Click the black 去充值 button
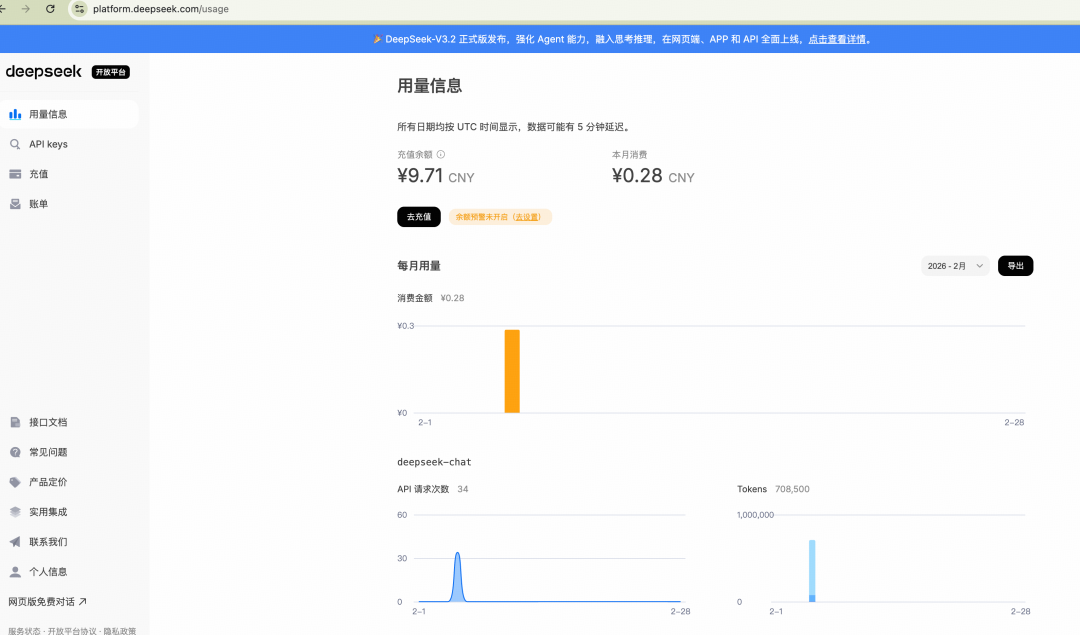 tap(419, 217)
